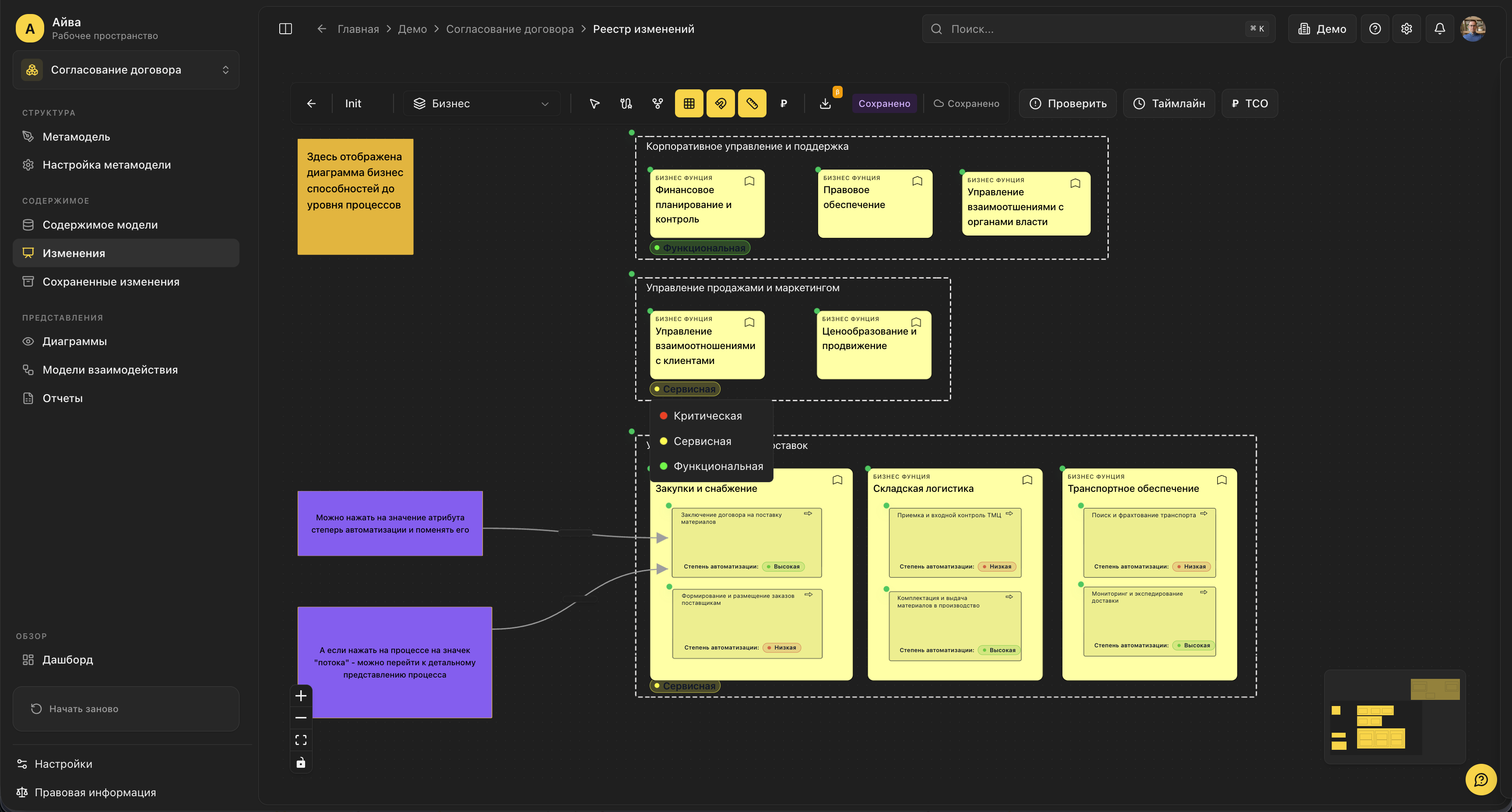Open flow arrow on Заключение договора на поставку
Screen dimensions: 1512x812
(x=808, y=514)
